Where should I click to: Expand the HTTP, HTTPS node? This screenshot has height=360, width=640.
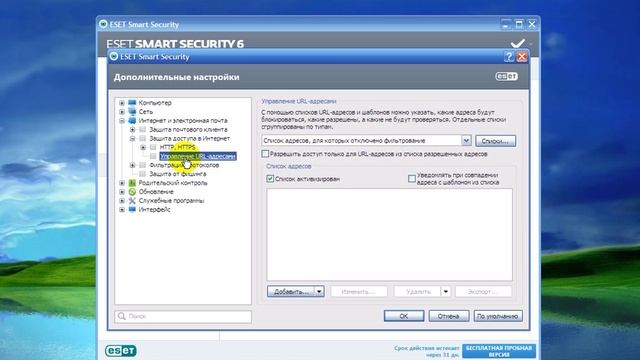pos(143,147)
